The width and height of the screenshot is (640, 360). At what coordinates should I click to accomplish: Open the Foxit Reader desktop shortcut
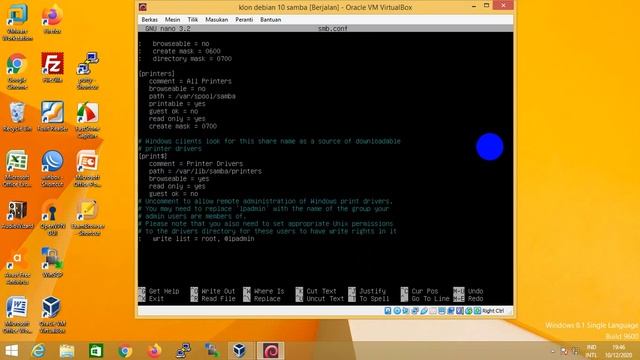52,116
